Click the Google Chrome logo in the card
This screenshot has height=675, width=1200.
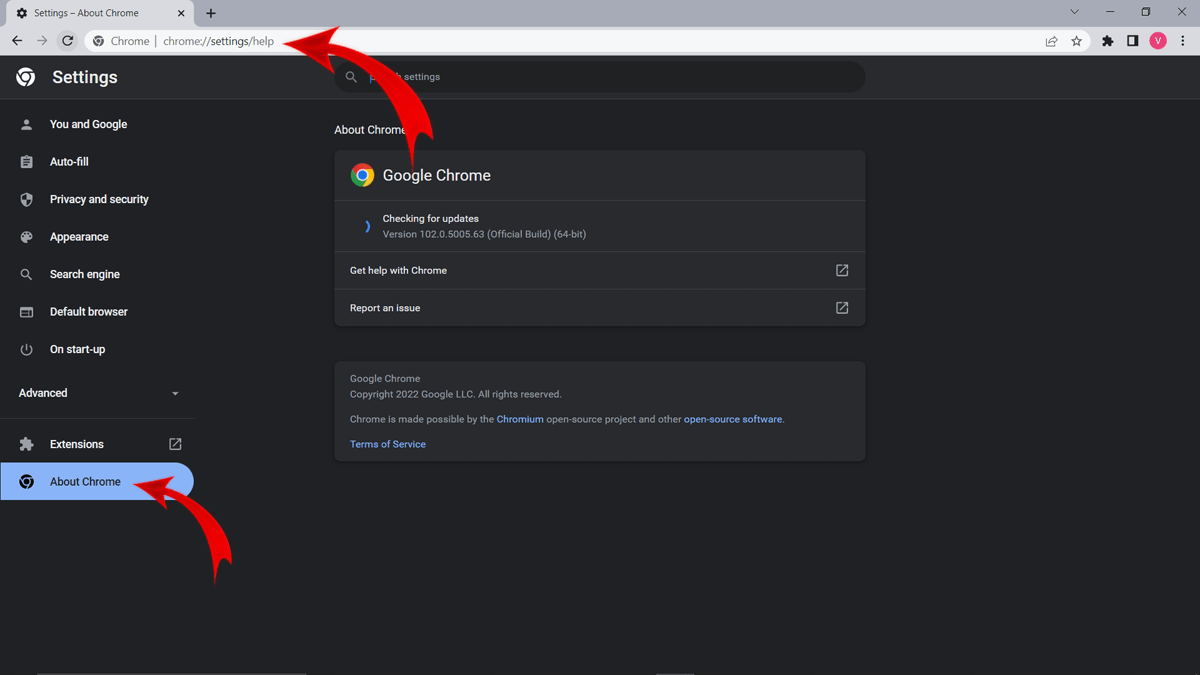(362, 175)
